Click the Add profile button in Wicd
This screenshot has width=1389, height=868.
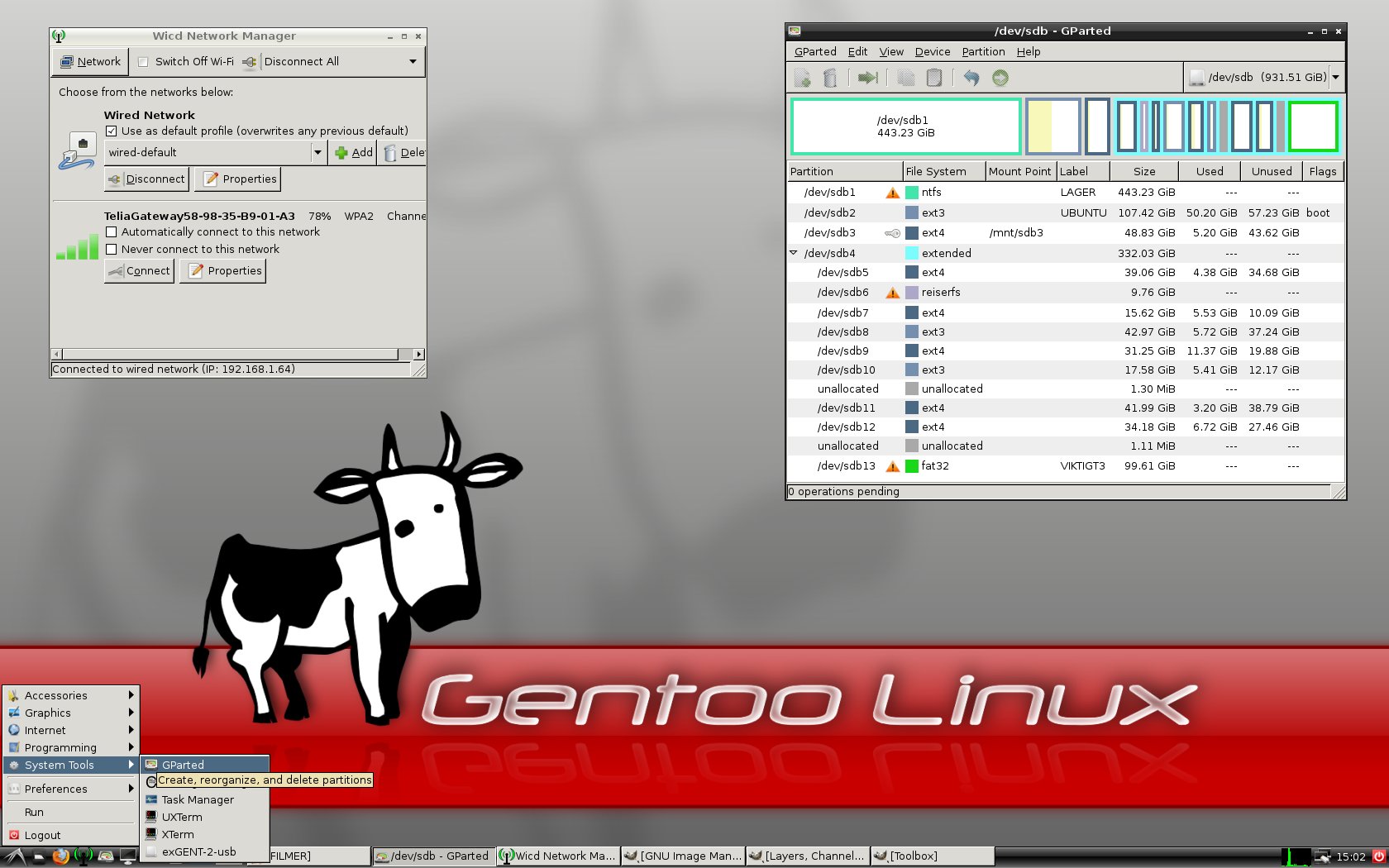[x=353, y=153]
